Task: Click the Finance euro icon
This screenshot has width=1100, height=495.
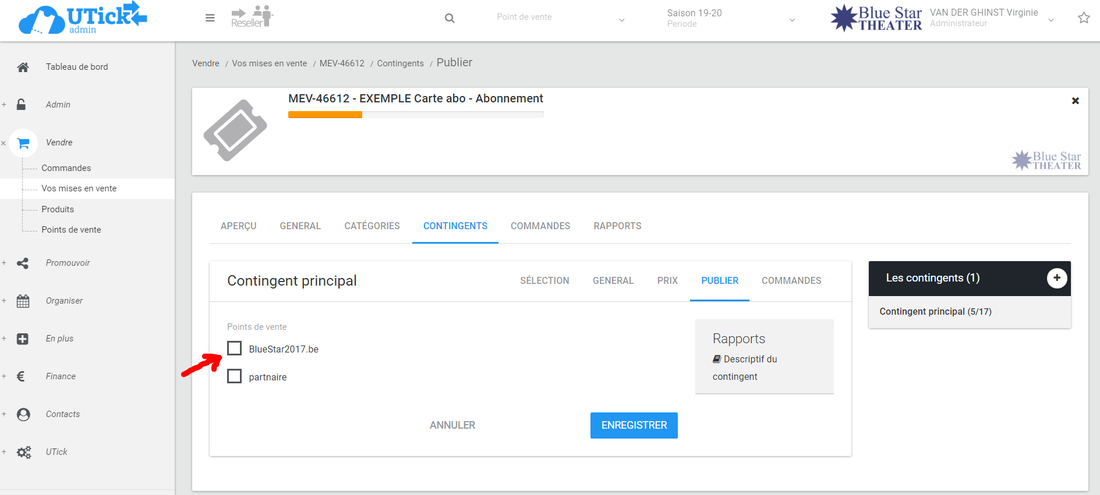Action: 23,377
